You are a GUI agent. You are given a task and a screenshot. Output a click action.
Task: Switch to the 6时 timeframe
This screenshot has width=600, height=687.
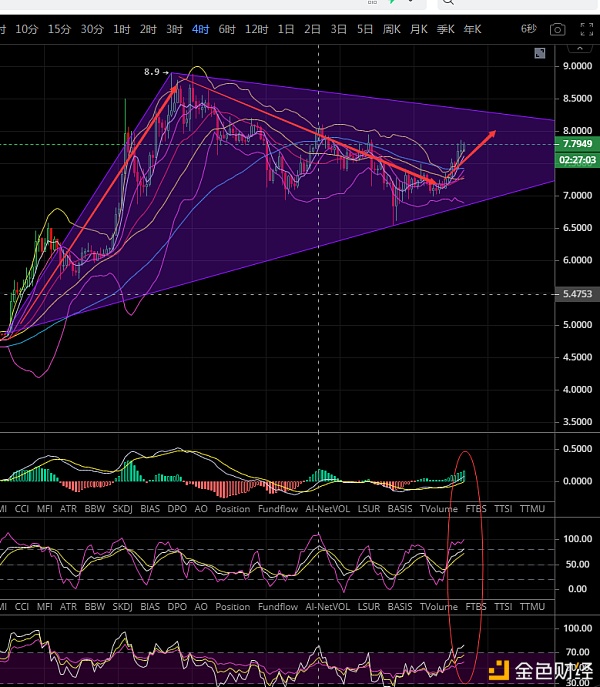(x=227, y=29)
